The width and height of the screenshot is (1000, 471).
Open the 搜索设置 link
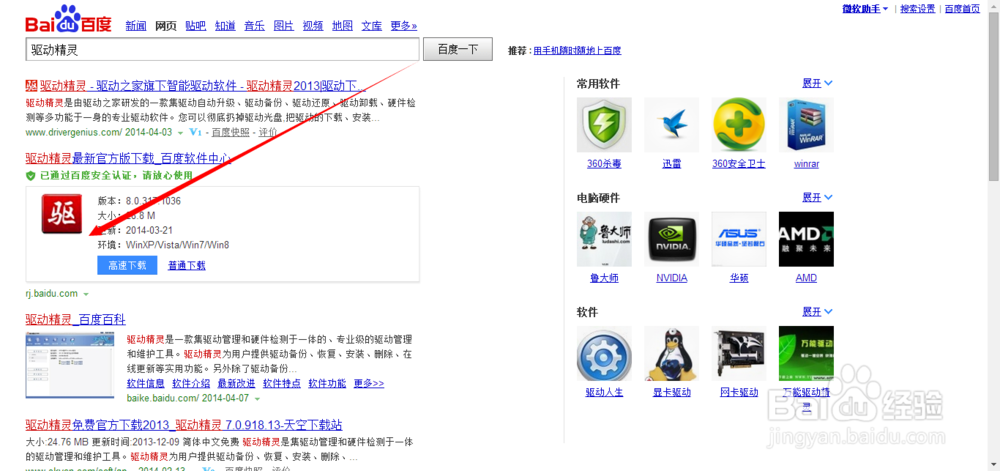coord(918,9)
